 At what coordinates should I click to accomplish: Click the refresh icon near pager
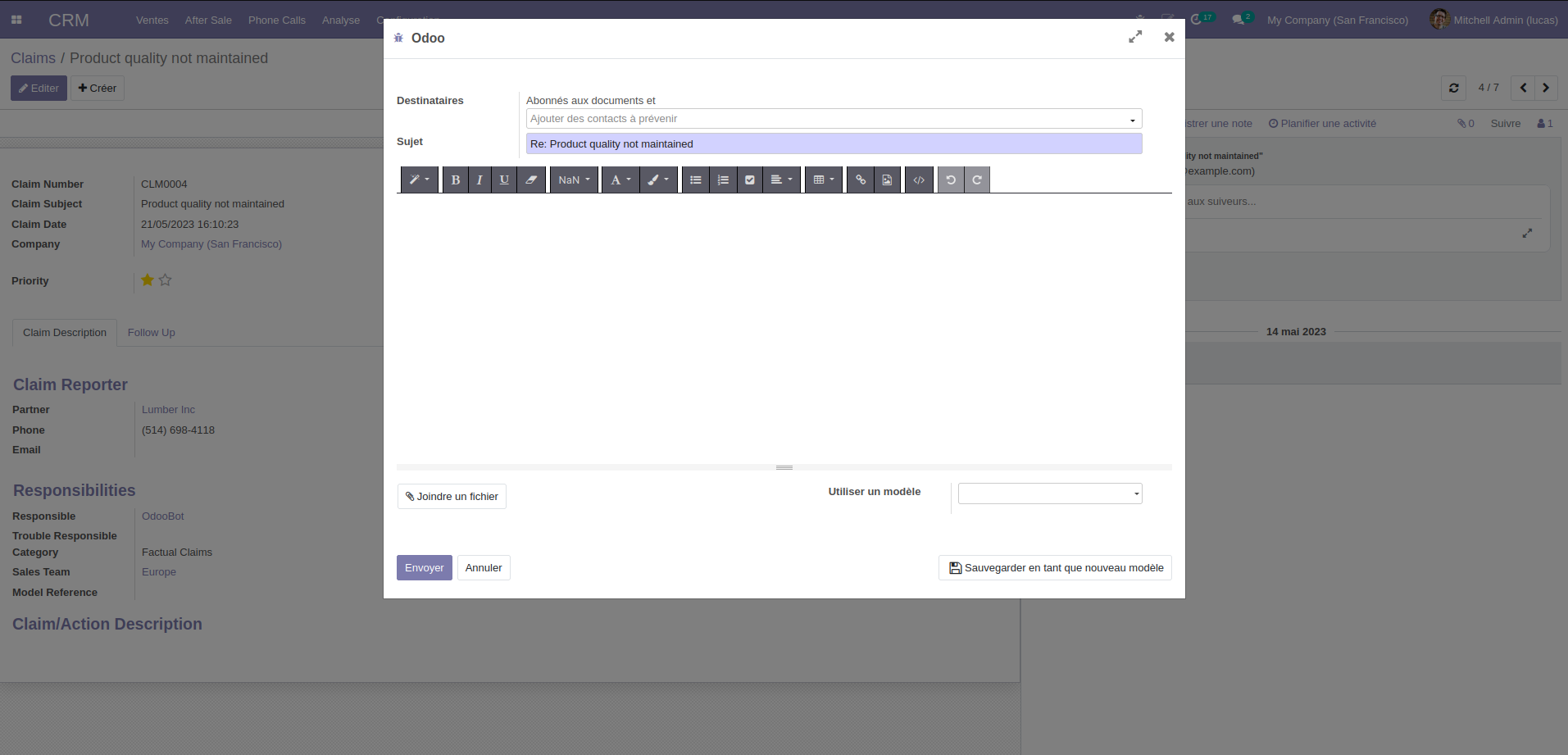[x=1454, y=88]
